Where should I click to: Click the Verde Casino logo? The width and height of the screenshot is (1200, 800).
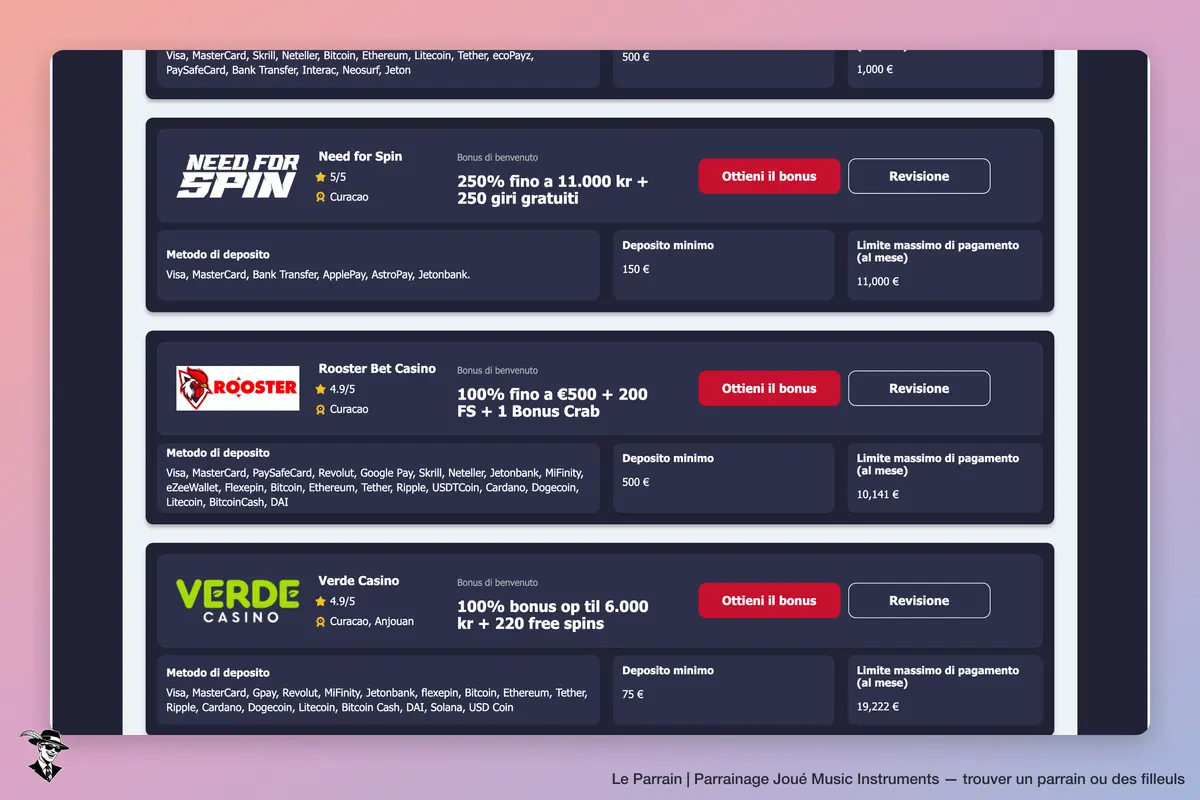pos(237,601)
